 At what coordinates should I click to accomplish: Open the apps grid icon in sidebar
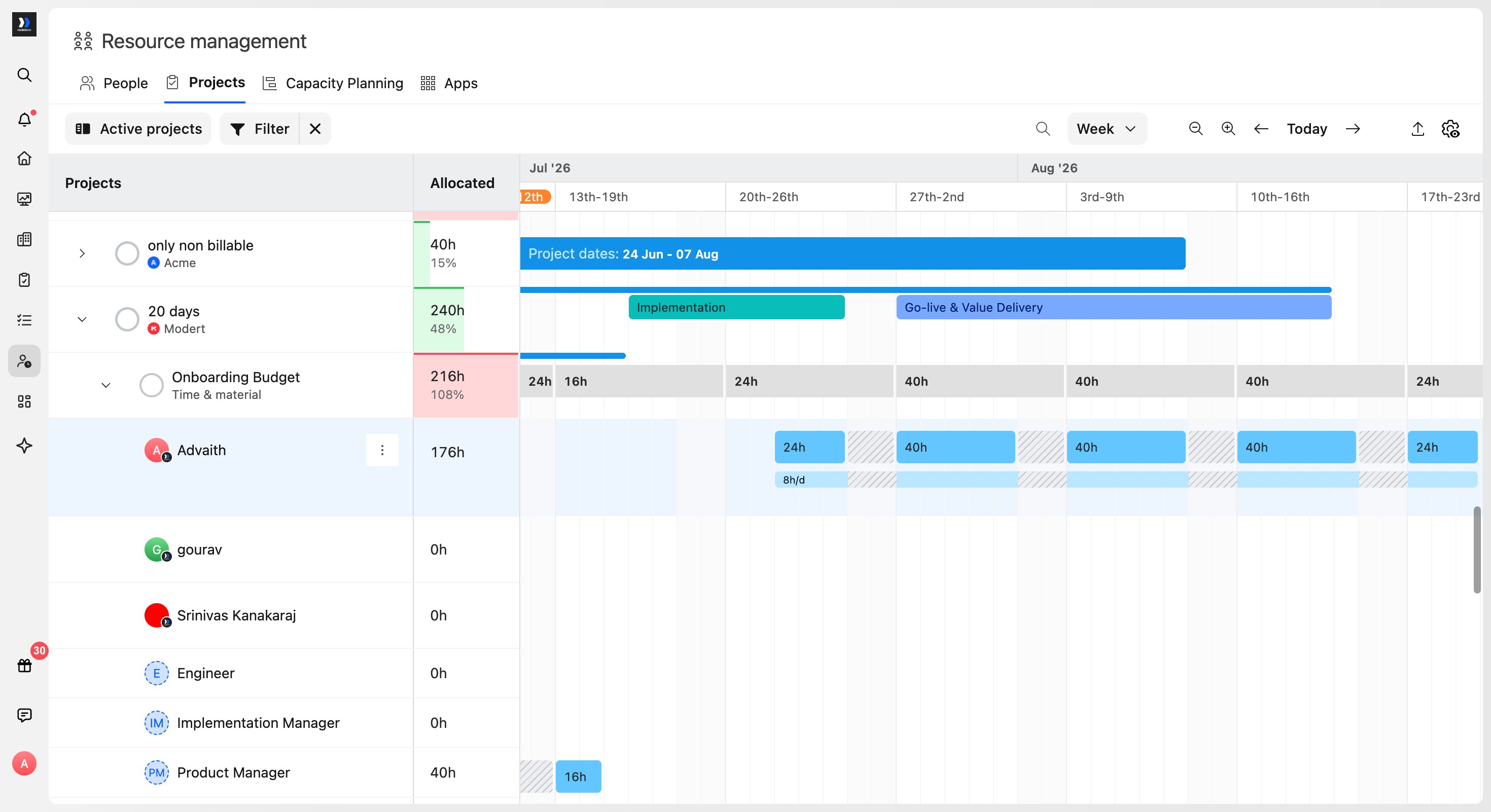[x=24, y=401]
